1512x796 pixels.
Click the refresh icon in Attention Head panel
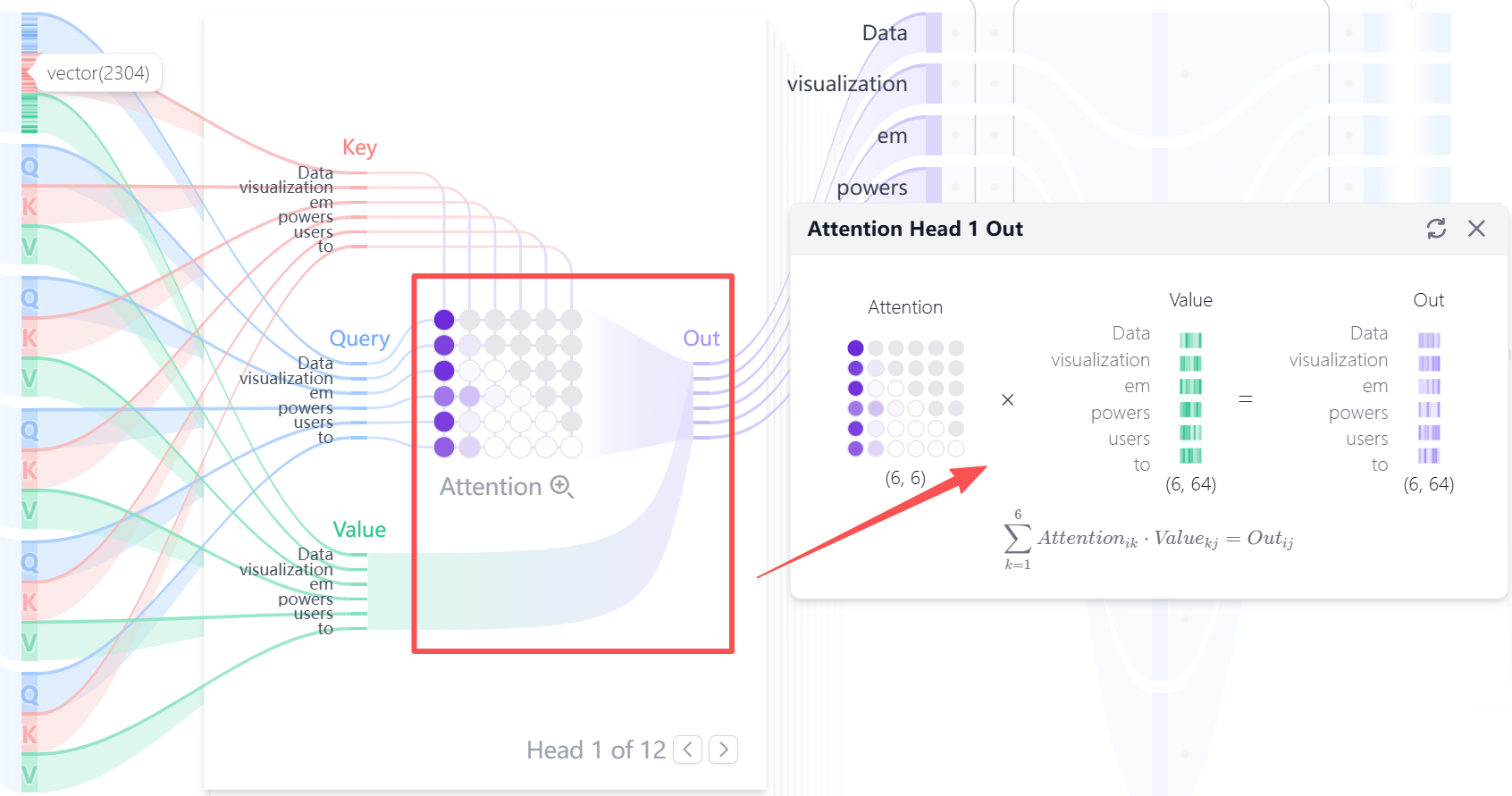(1436, 229)
